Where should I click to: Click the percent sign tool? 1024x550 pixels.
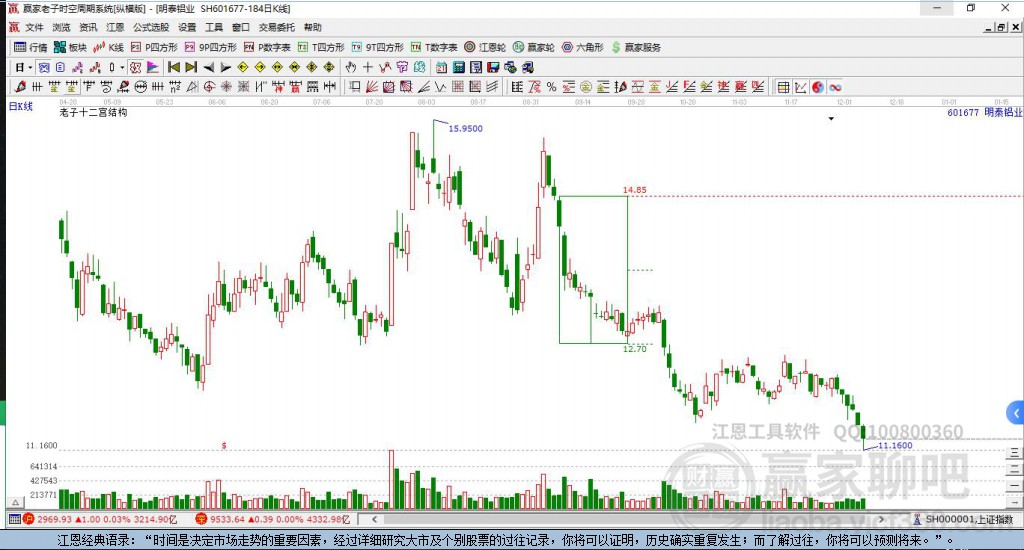click(551, 87)
